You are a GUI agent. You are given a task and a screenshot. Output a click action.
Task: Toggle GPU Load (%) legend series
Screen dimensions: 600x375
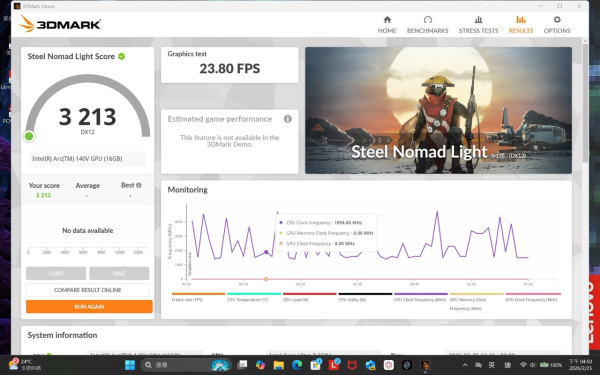click(x=309, y=297)
